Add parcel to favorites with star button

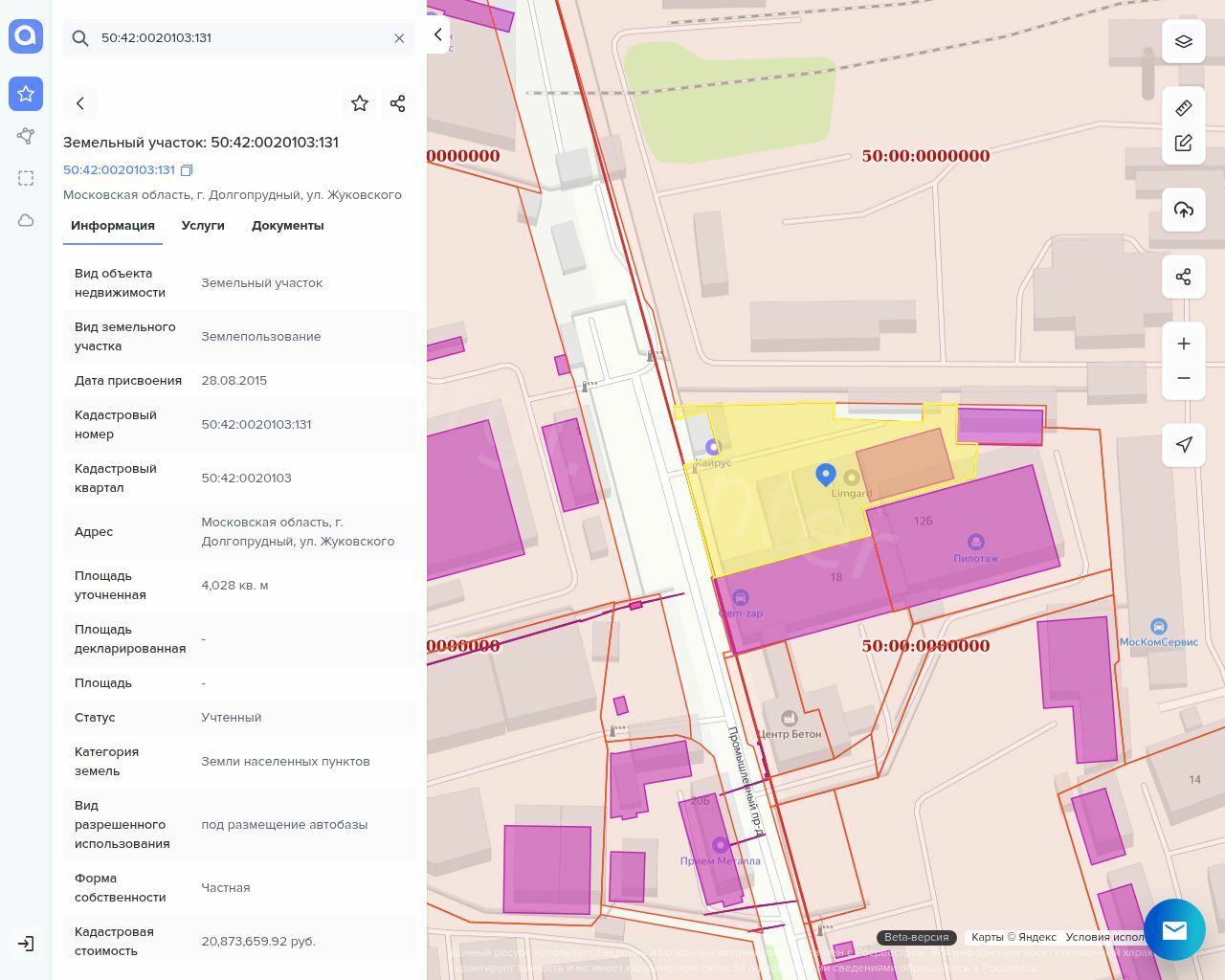tap(360, 103)
